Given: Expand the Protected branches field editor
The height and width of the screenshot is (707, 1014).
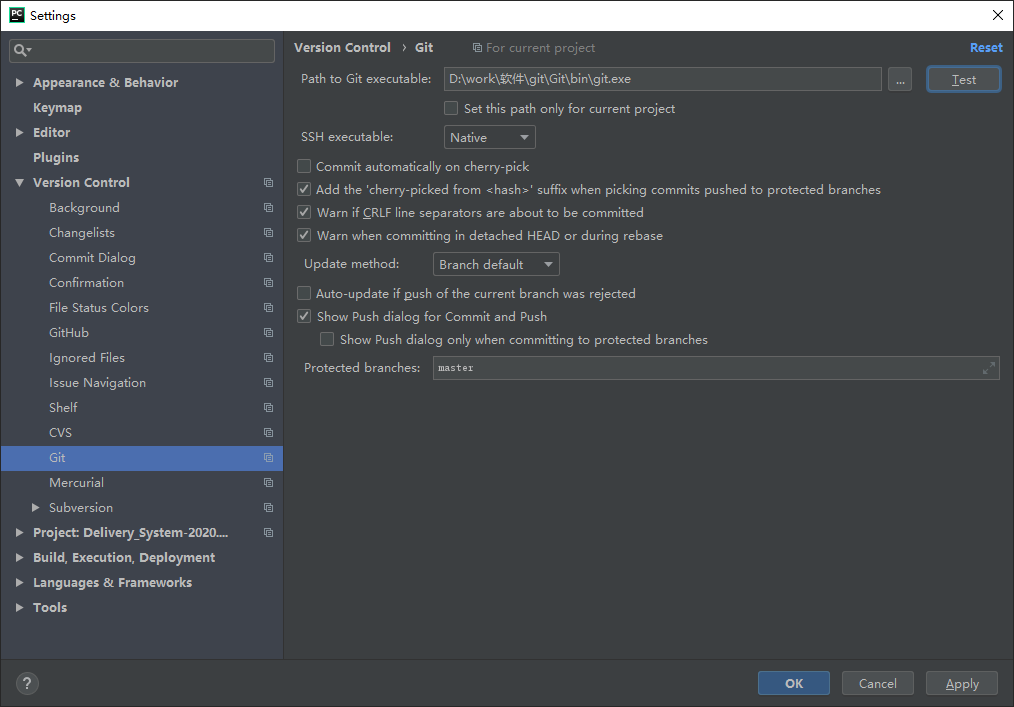Looking at the screenshot, I should point(988,368).
